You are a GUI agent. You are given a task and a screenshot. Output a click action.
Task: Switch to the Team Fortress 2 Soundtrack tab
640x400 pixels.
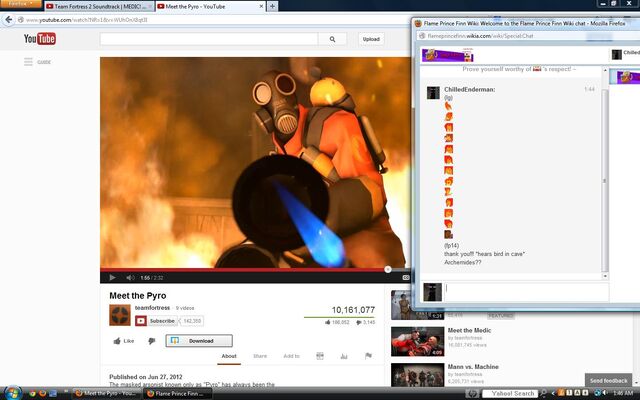(99, 6)
